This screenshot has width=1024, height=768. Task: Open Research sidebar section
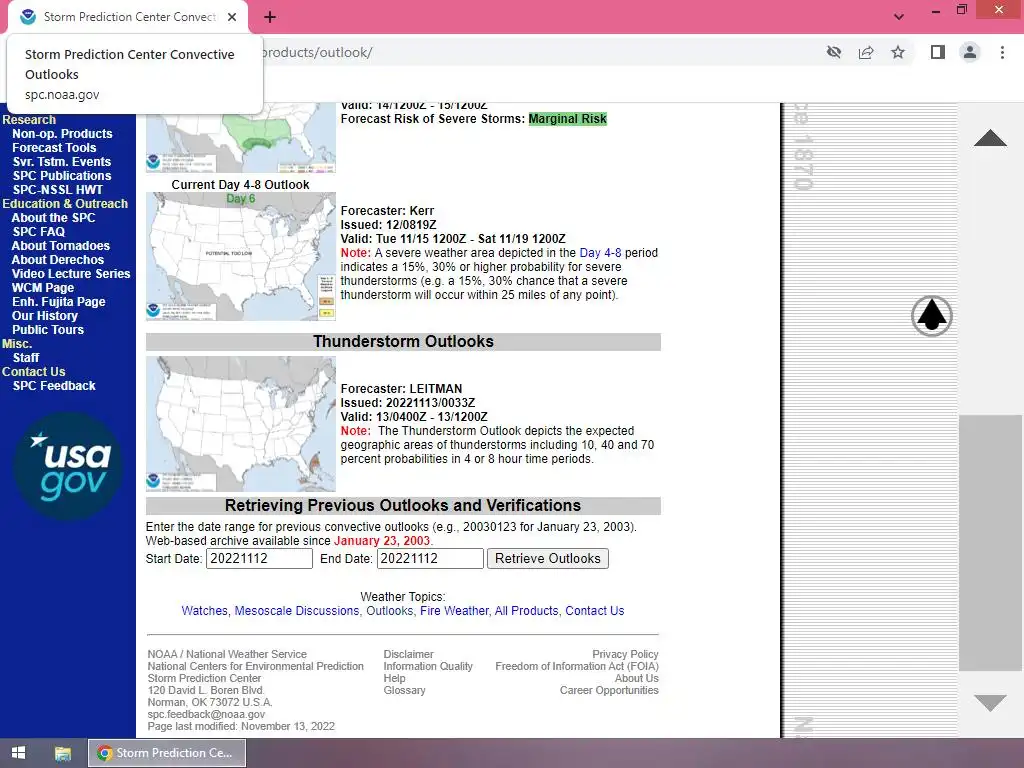point(29,120)
